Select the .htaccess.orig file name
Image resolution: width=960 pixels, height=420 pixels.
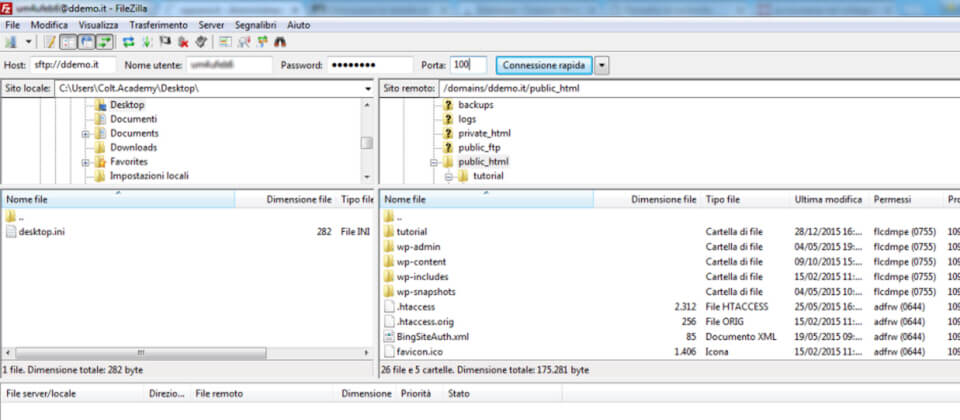tap(425, 322)
